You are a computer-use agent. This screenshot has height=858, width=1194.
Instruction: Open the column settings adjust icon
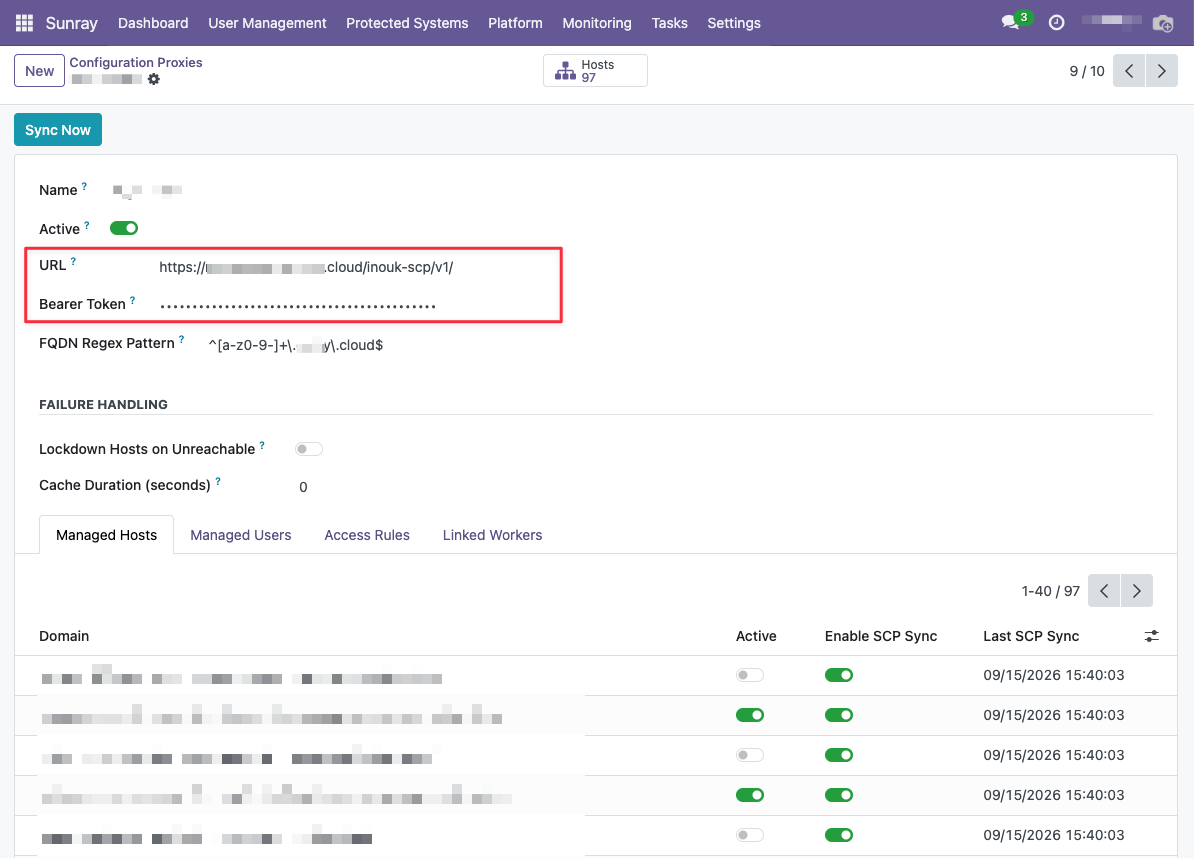1151,636
